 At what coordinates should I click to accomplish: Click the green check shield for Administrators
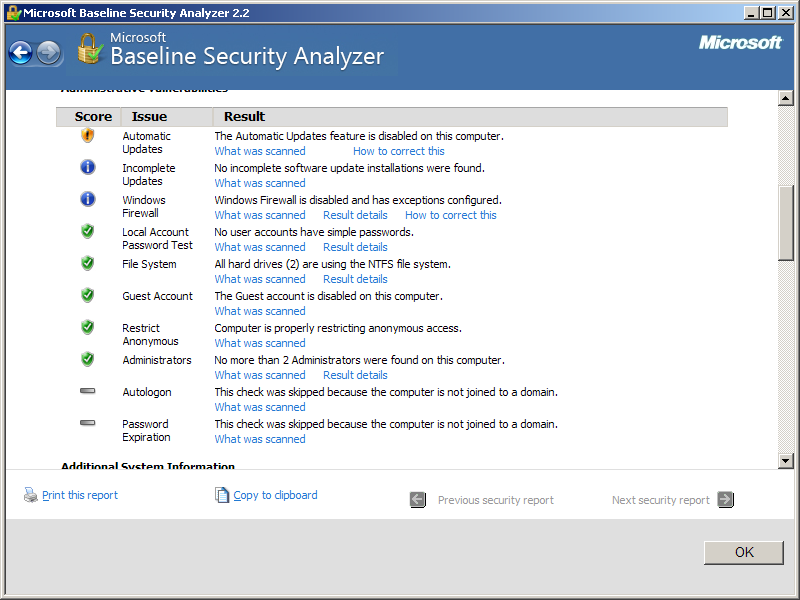[88, 359]
